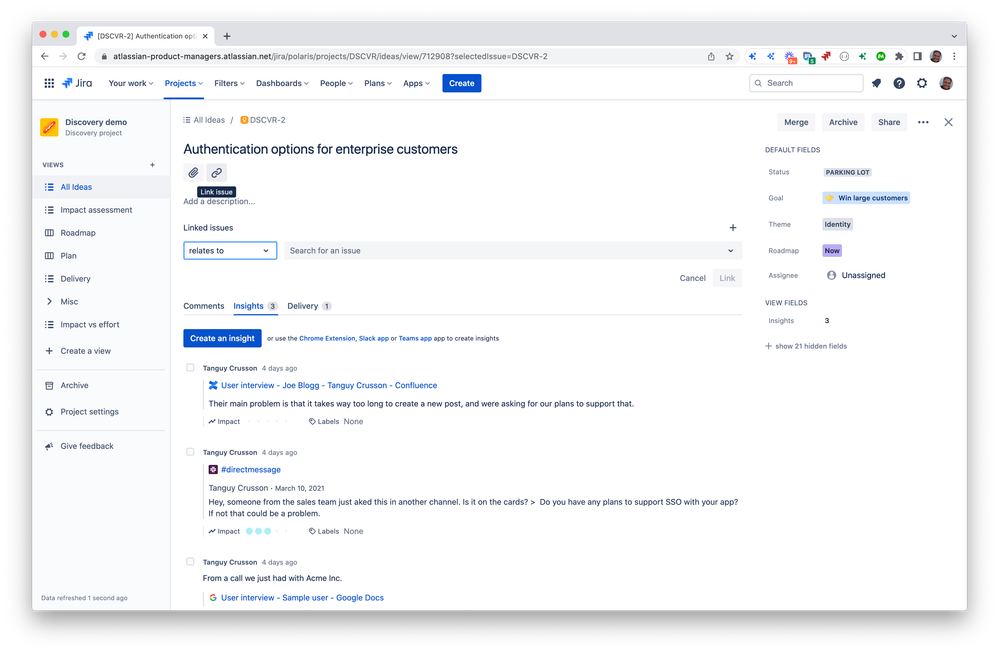Open the Chrome three-dot menu
This screenshot has height=653, width=999.
point(954,56)
